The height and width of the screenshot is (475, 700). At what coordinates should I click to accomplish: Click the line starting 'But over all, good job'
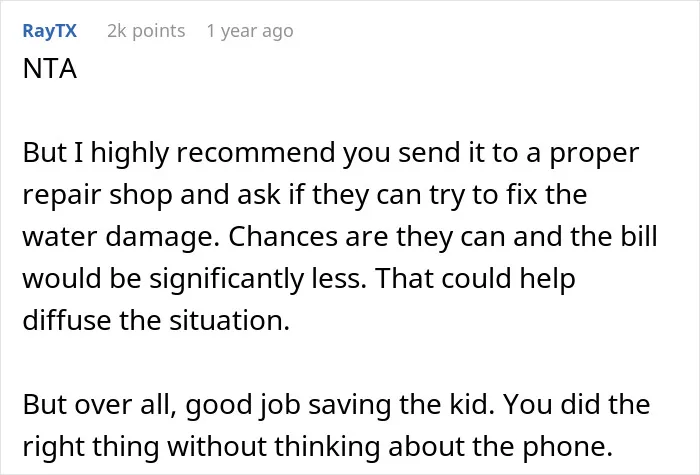336,405
